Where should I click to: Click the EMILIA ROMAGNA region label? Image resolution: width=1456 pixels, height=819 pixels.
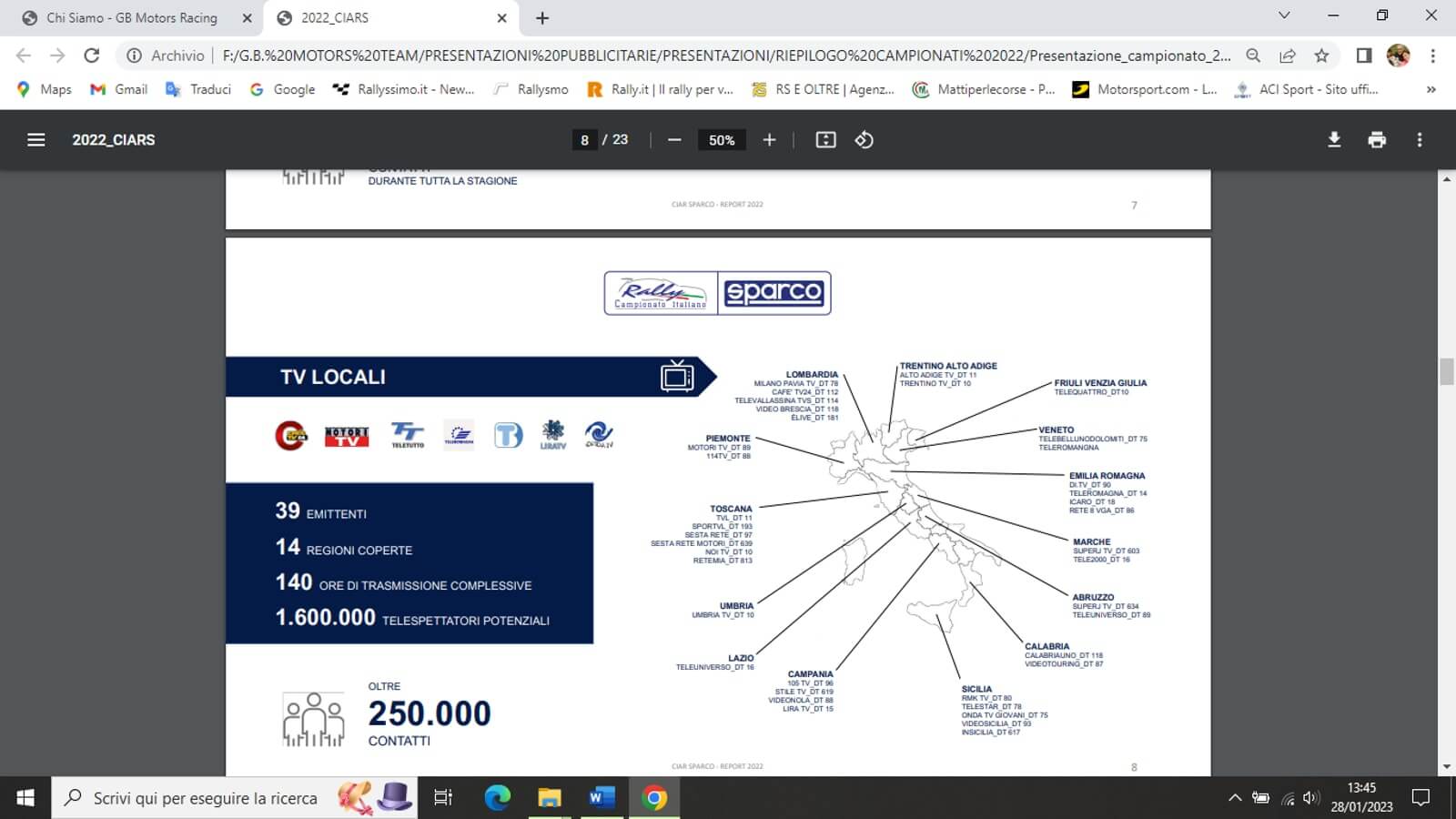1107,475
